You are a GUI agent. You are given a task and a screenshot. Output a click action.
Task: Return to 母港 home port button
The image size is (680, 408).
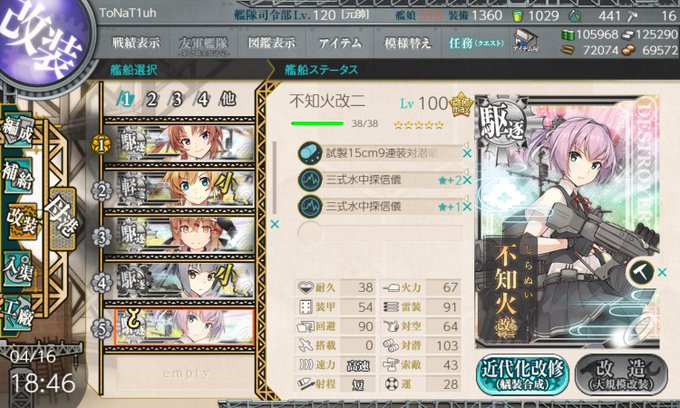point(62,218)
